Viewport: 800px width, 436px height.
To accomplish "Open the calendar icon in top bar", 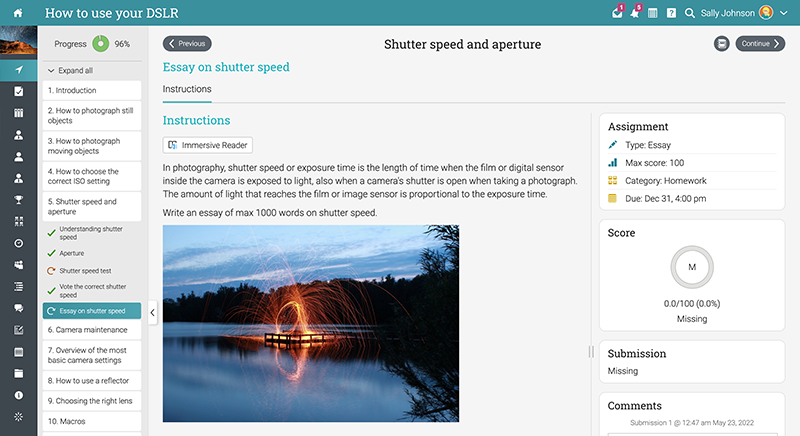I will (x=653, y=13).
